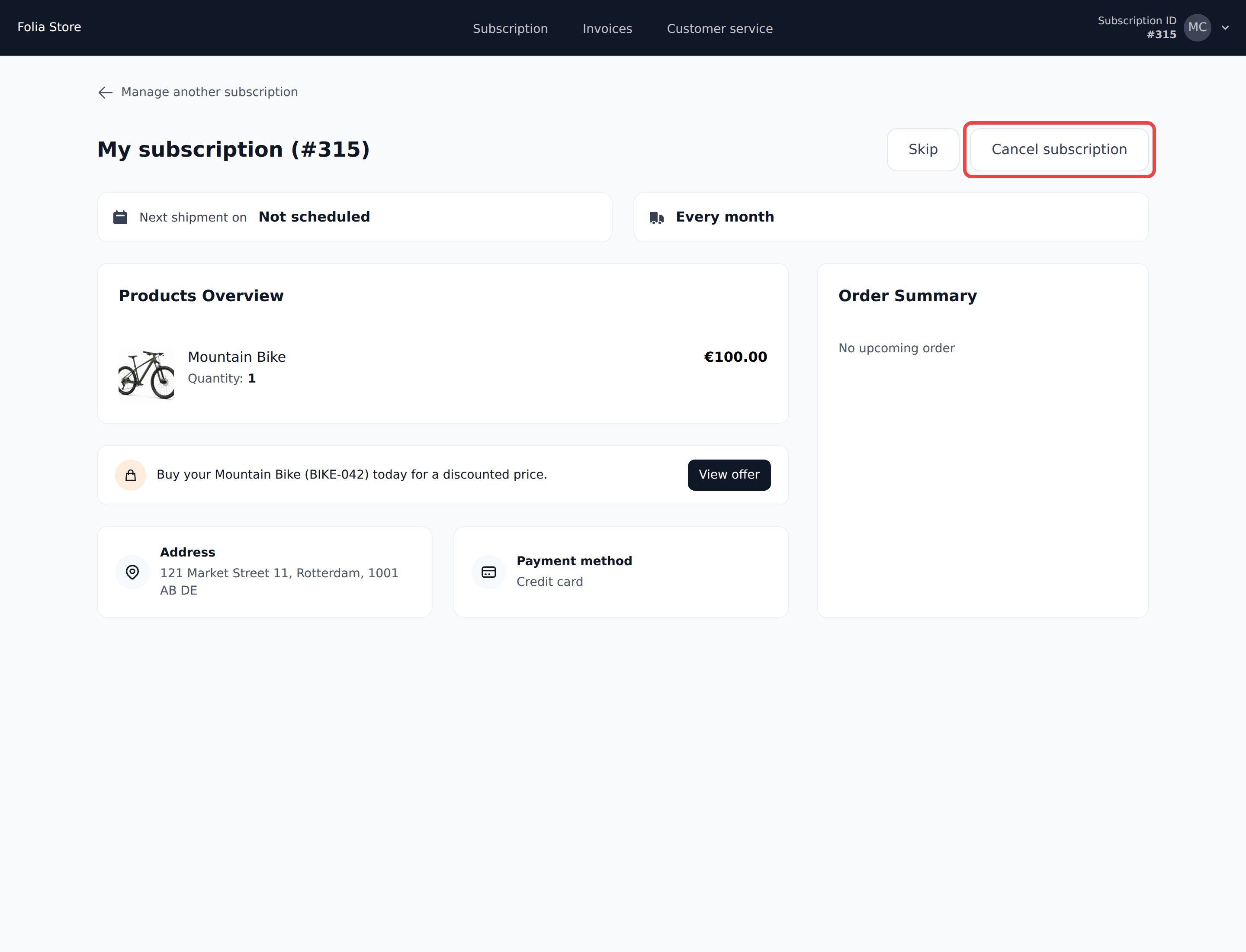
Task: Click the Address heading
Action: pyautogui.click(x=188, y=553)
